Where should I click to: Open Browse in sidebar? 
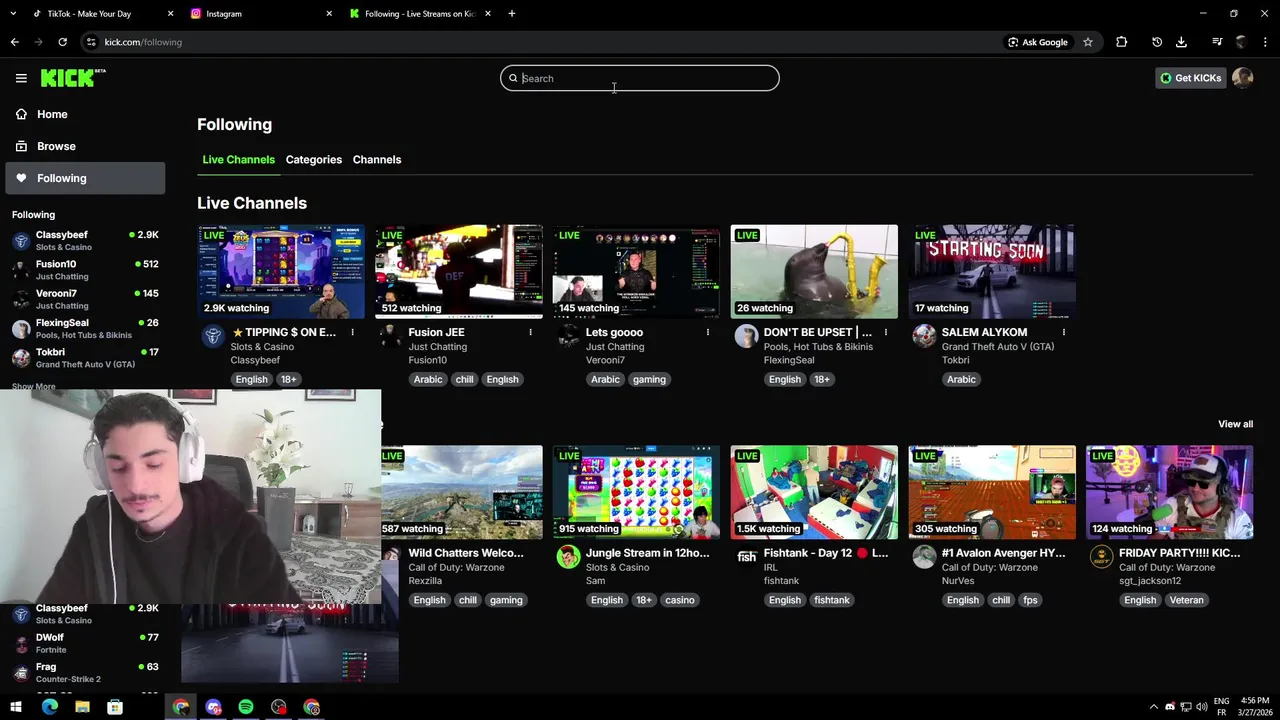coord(85,146)
